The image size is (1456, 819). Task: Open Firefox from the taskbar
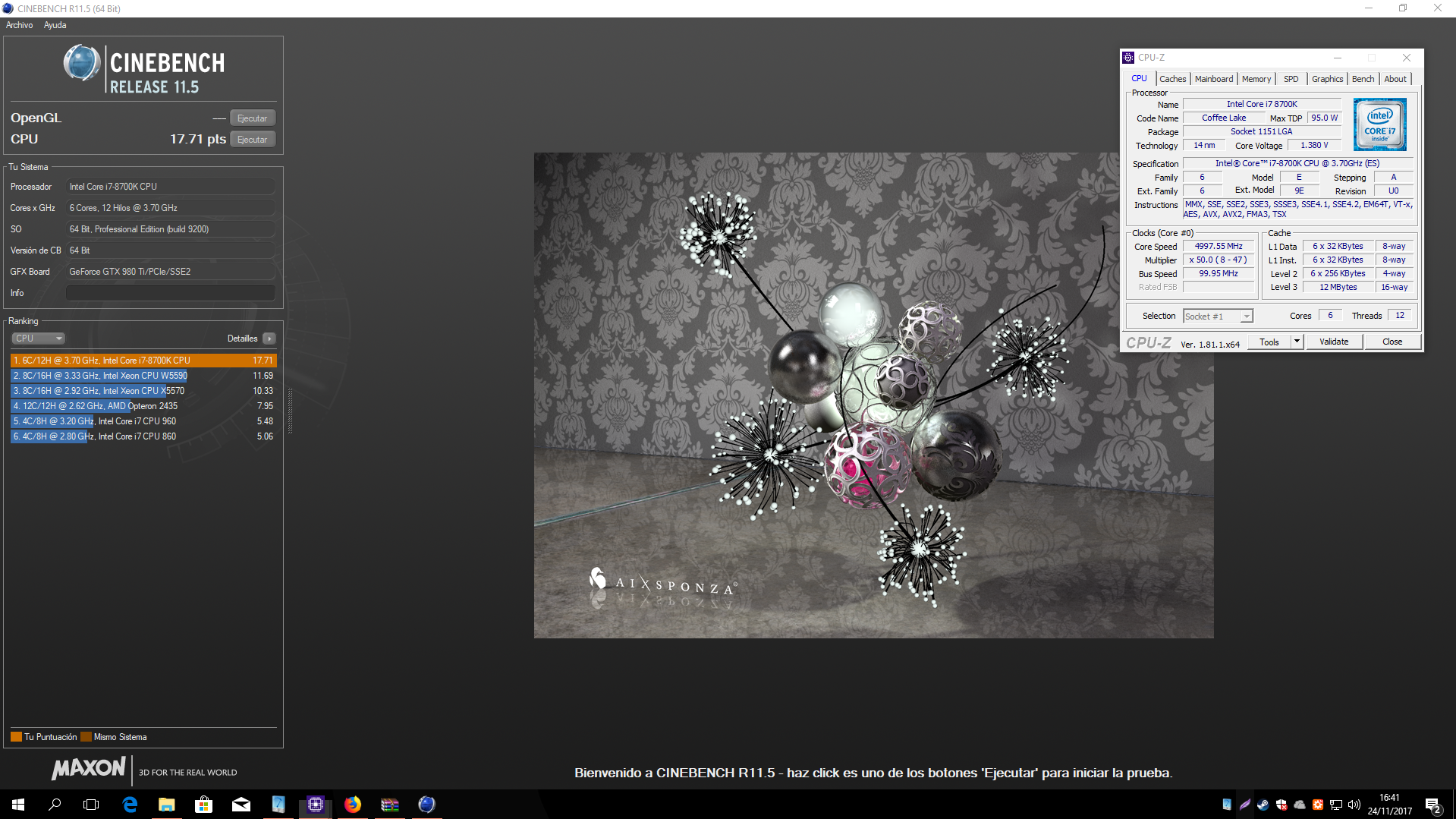tap(353, 805)
